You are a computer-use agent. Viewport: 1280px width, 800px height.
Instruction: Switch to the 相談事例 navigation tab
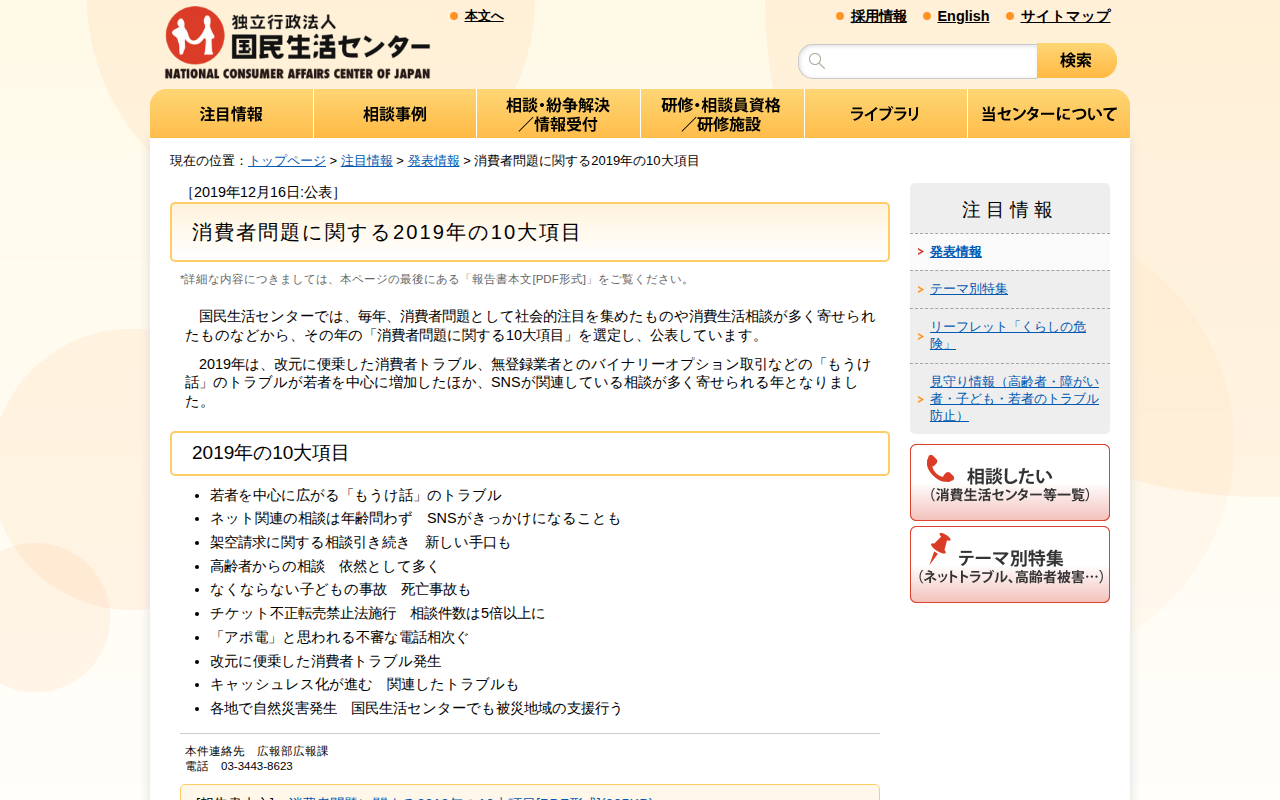(394, 113)
